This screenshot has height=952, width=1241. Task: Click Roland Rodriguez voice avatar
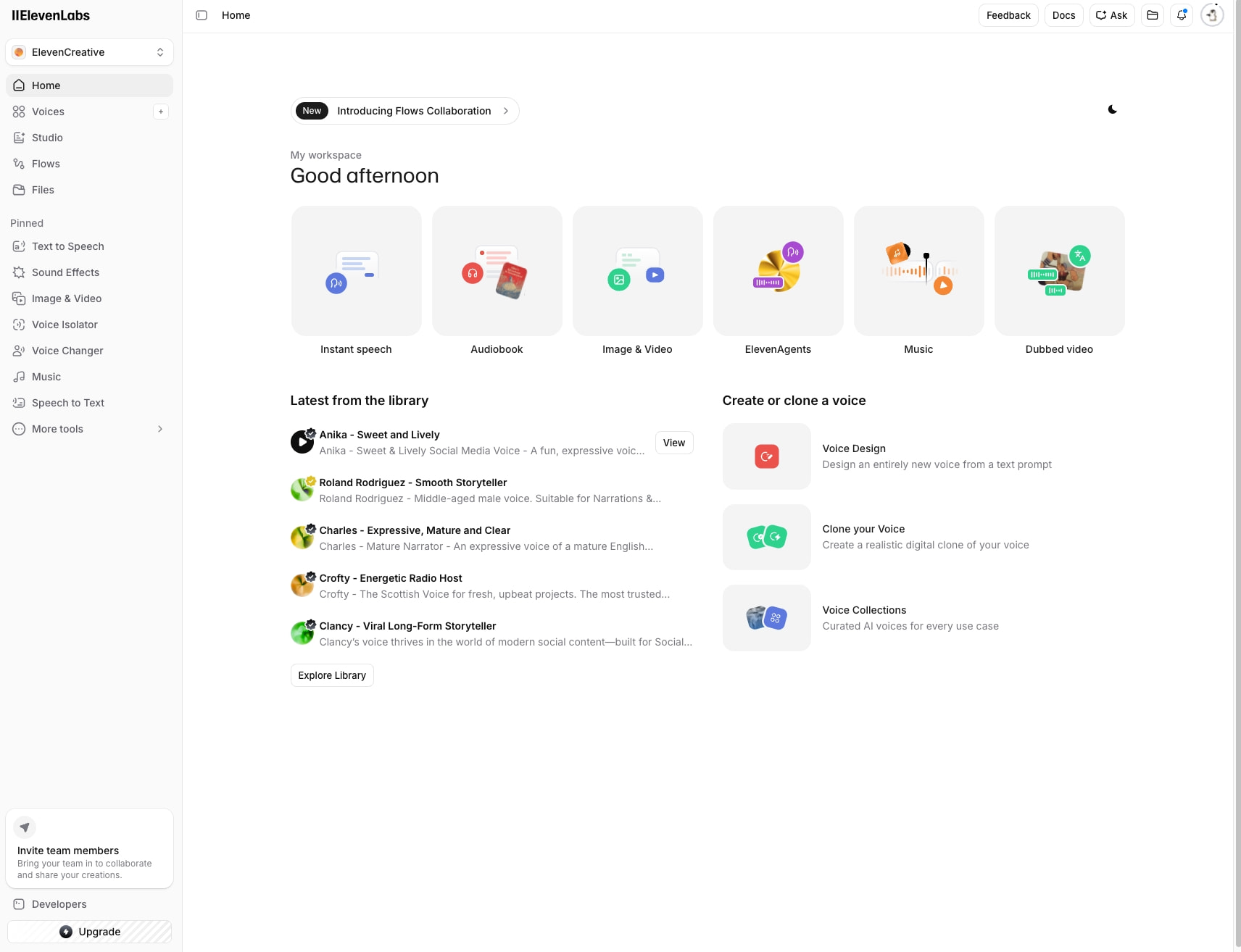[x=302, y=490]
